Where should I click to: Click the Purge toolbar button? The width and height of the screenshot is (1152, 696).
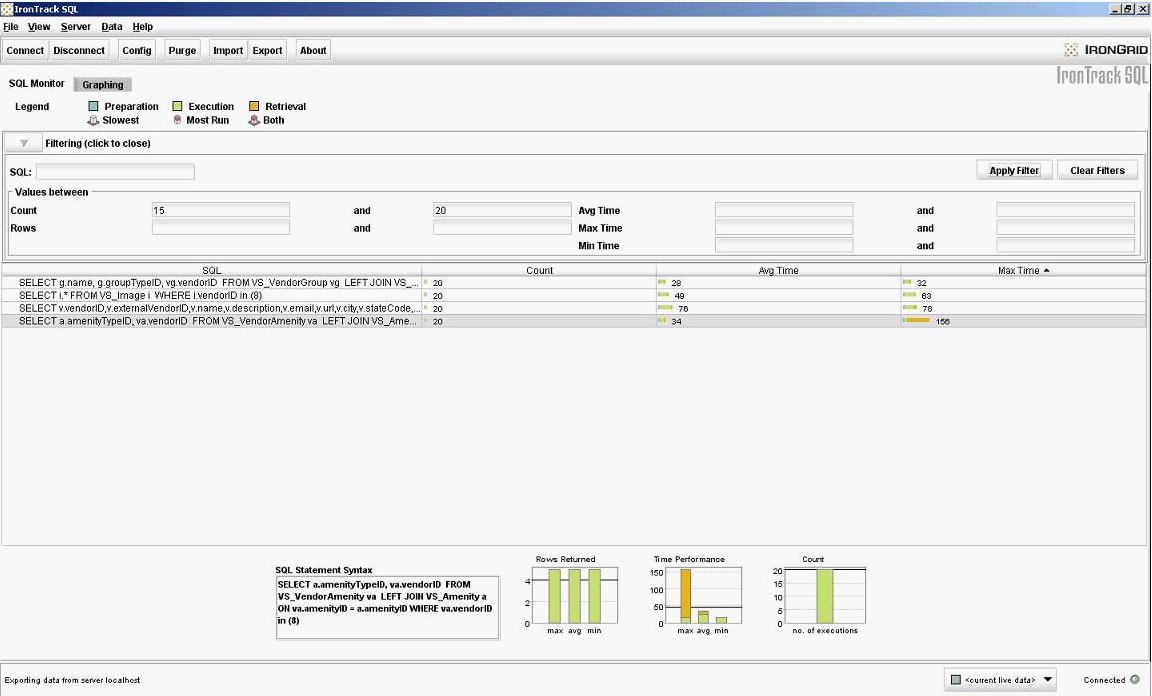pyautogui.click(x=182, y=50)
